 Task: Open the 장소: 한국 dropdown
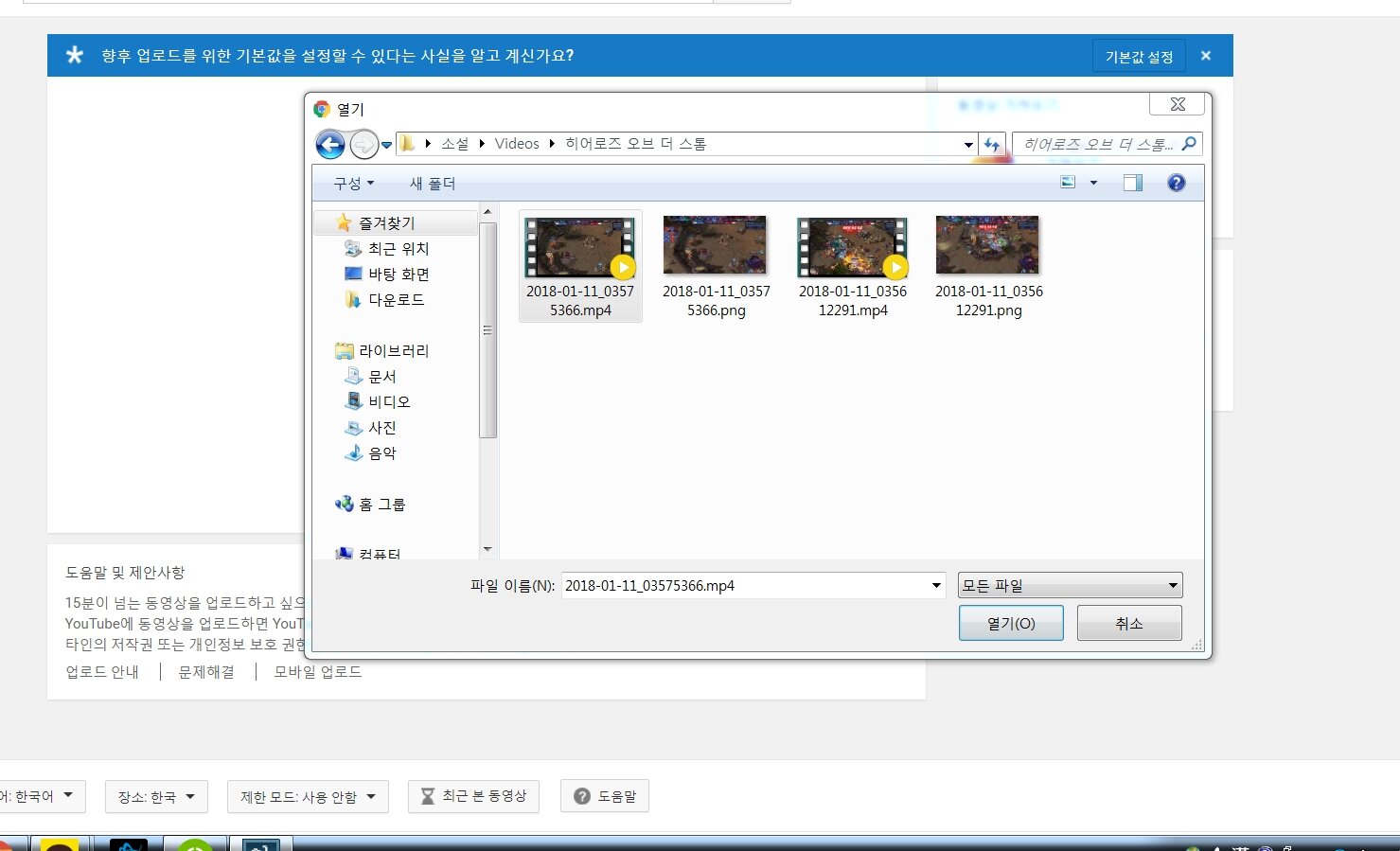[x=156, y=796]
